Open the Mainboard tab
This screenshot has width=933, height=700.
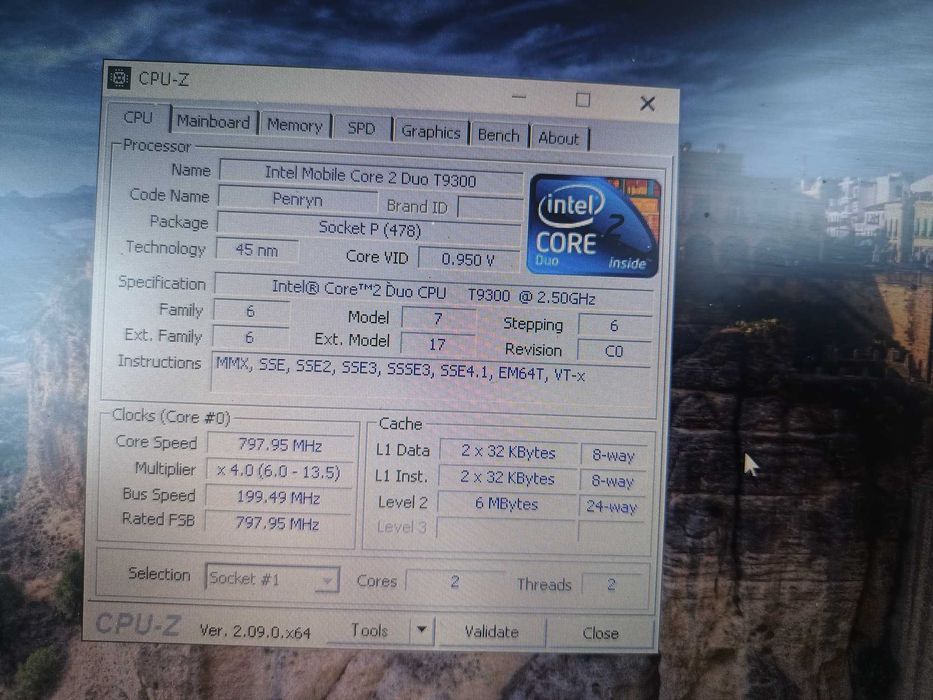[214, 122]
